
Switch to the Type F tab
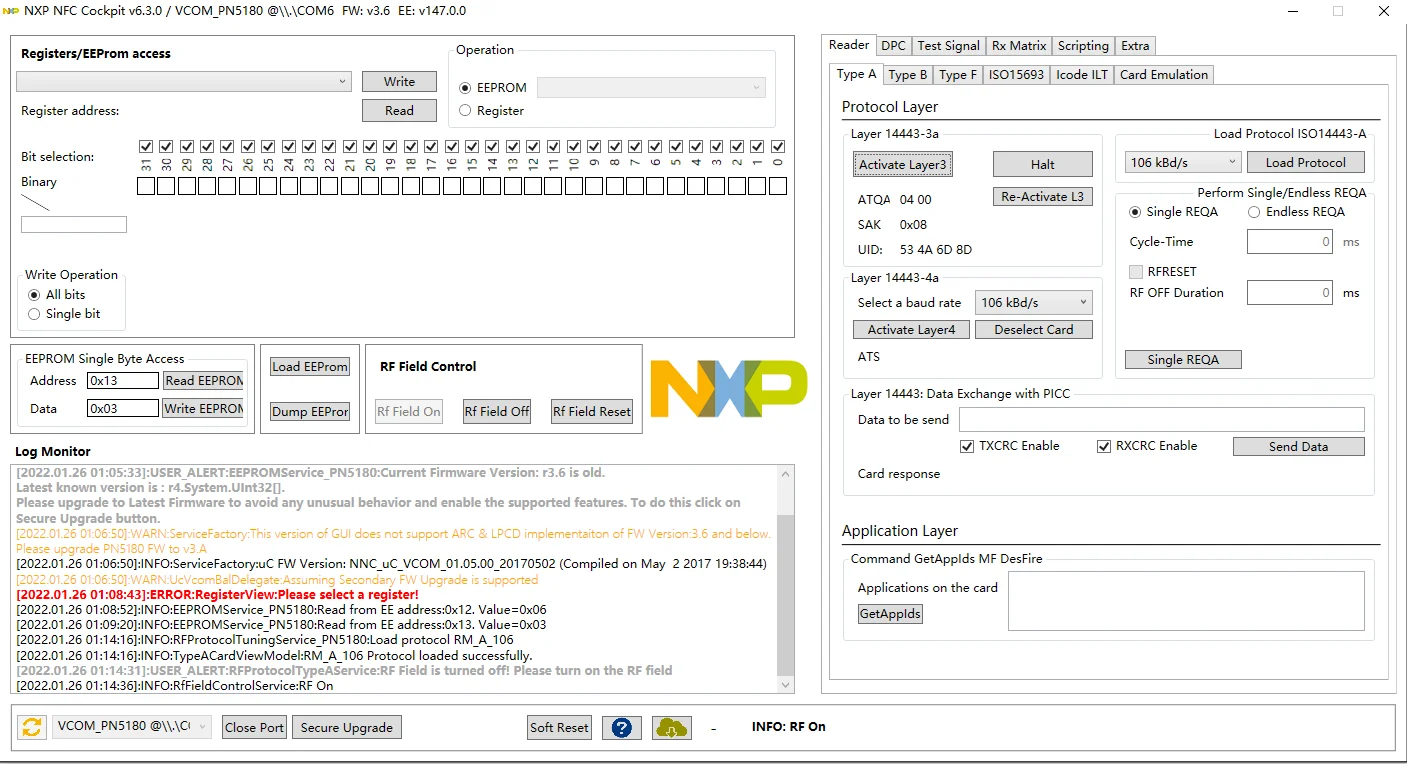pos(958,75)
